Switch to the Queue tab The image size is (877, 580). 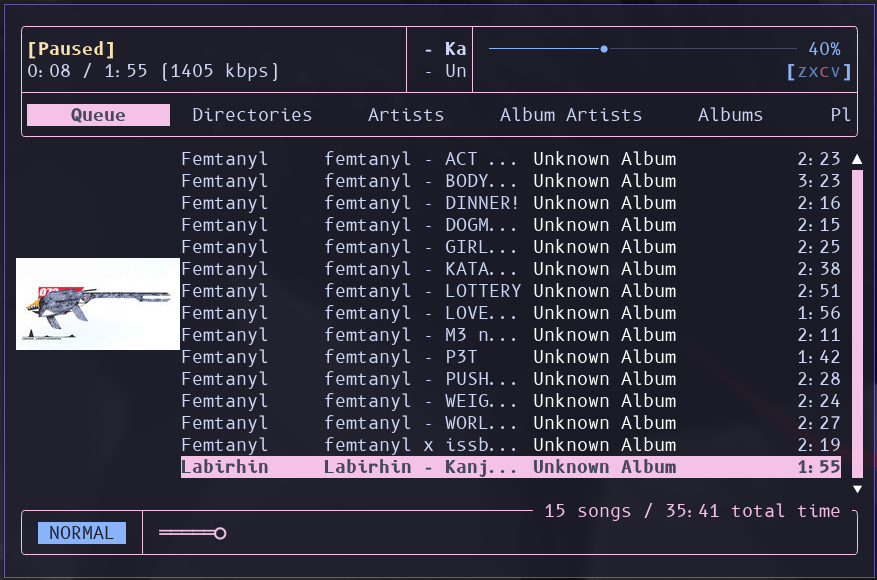[x=98, y=115]
